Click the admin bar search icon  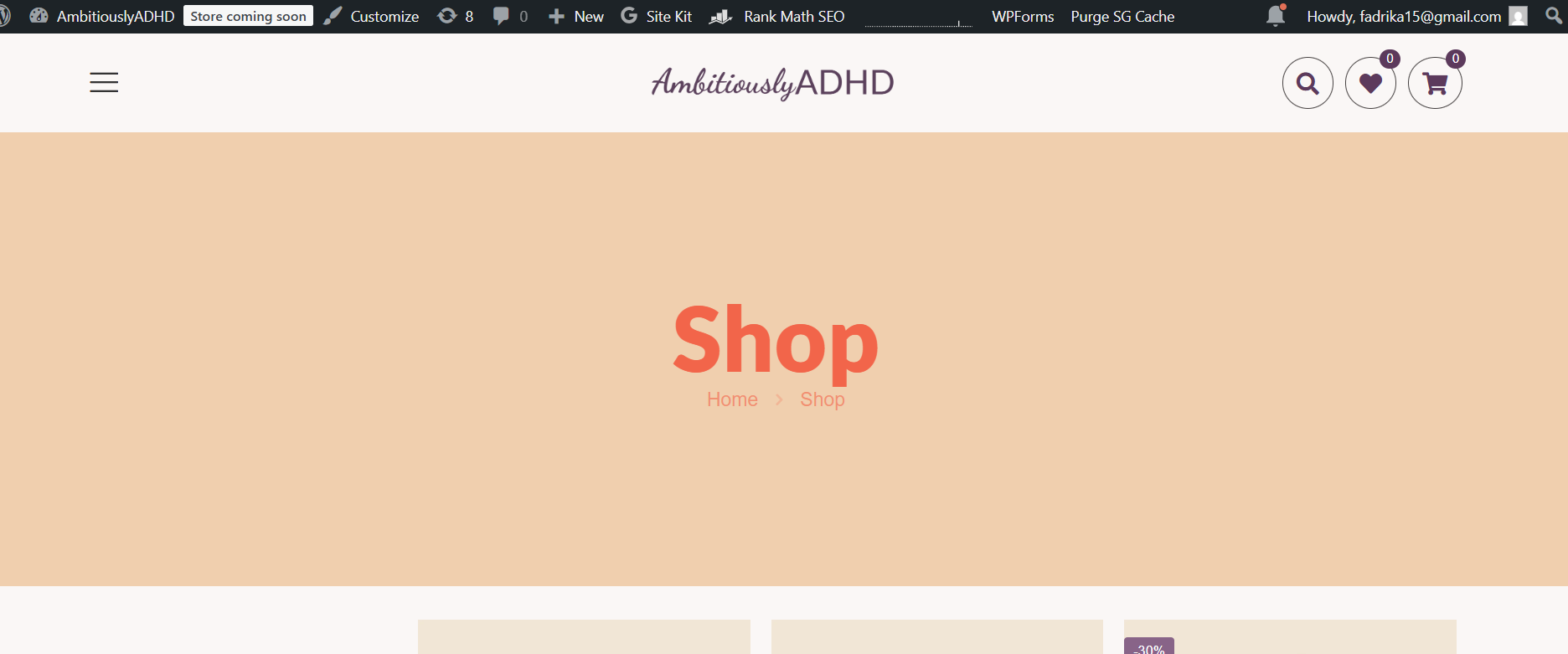point(1554,16)
